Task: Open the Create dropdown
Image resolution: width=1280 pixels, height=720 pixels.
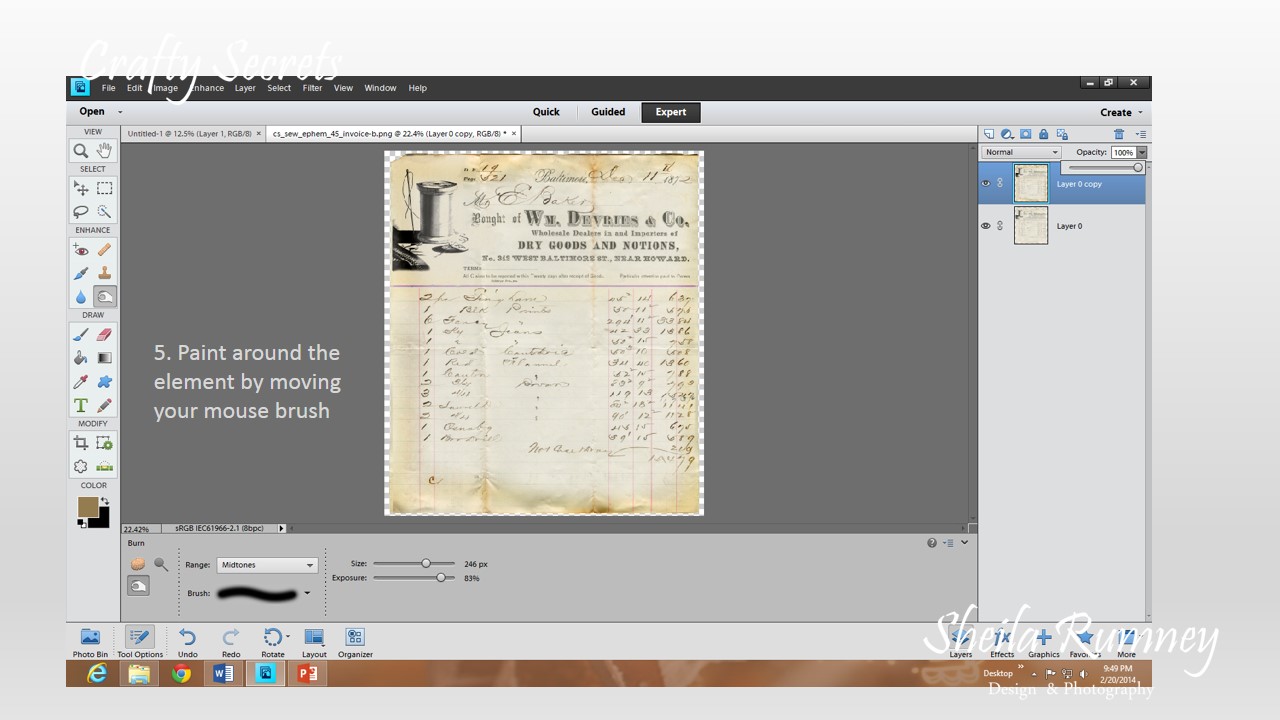Action: 1121,112
